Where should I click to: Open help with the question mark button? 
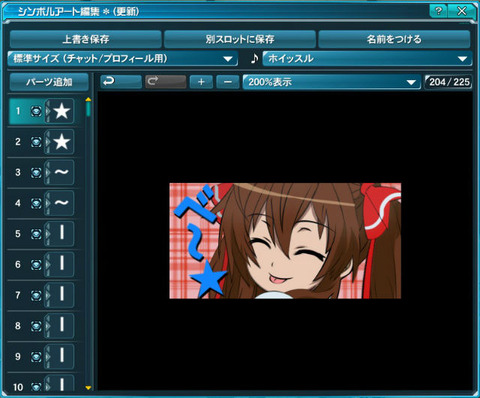point(438,11)
